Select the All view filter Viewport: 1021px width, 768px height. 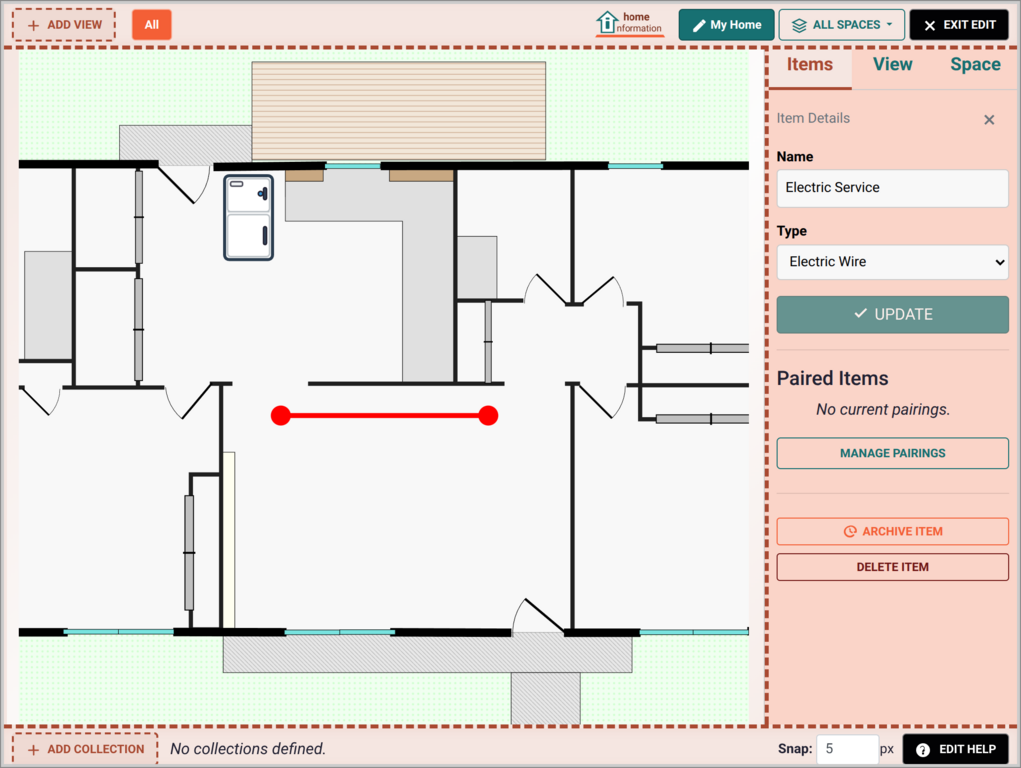[152, 25]
